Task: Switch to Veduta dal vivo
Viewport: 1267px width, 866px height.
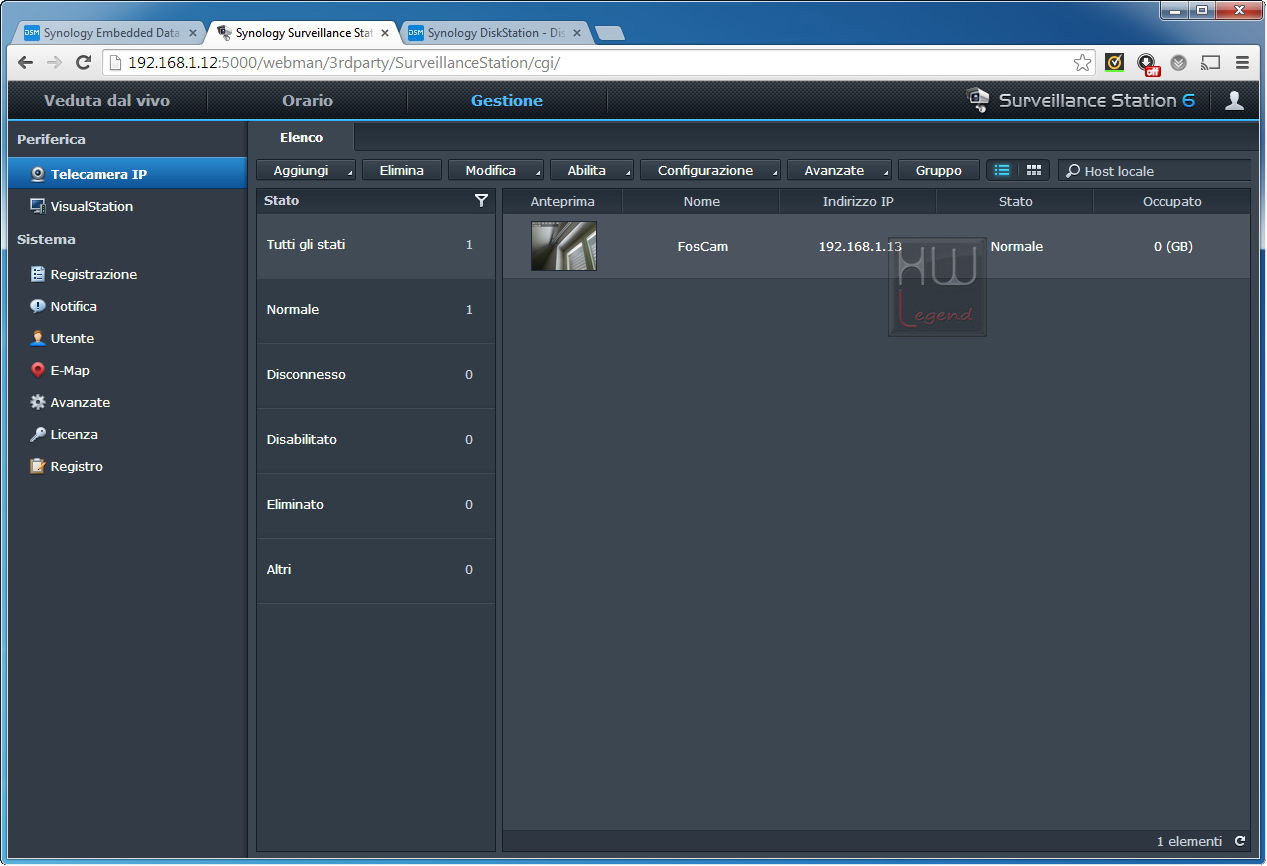Action: [x=107, y=100]
